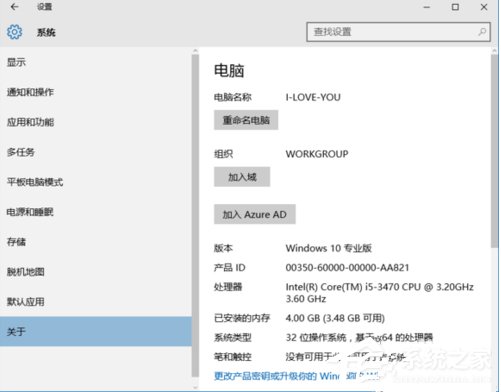Select the highlighted 关于 item
501x392 pixels.
click(96, 331)
